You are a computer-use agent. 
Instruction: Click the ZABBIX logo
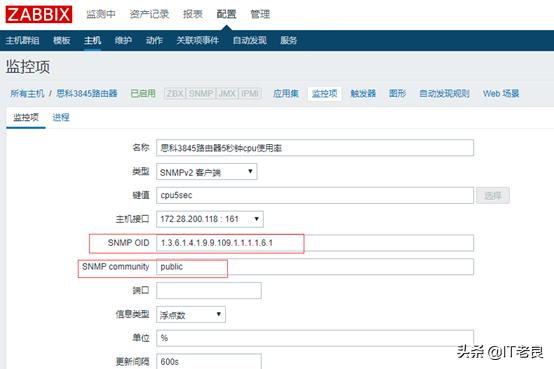pos(39,14)
